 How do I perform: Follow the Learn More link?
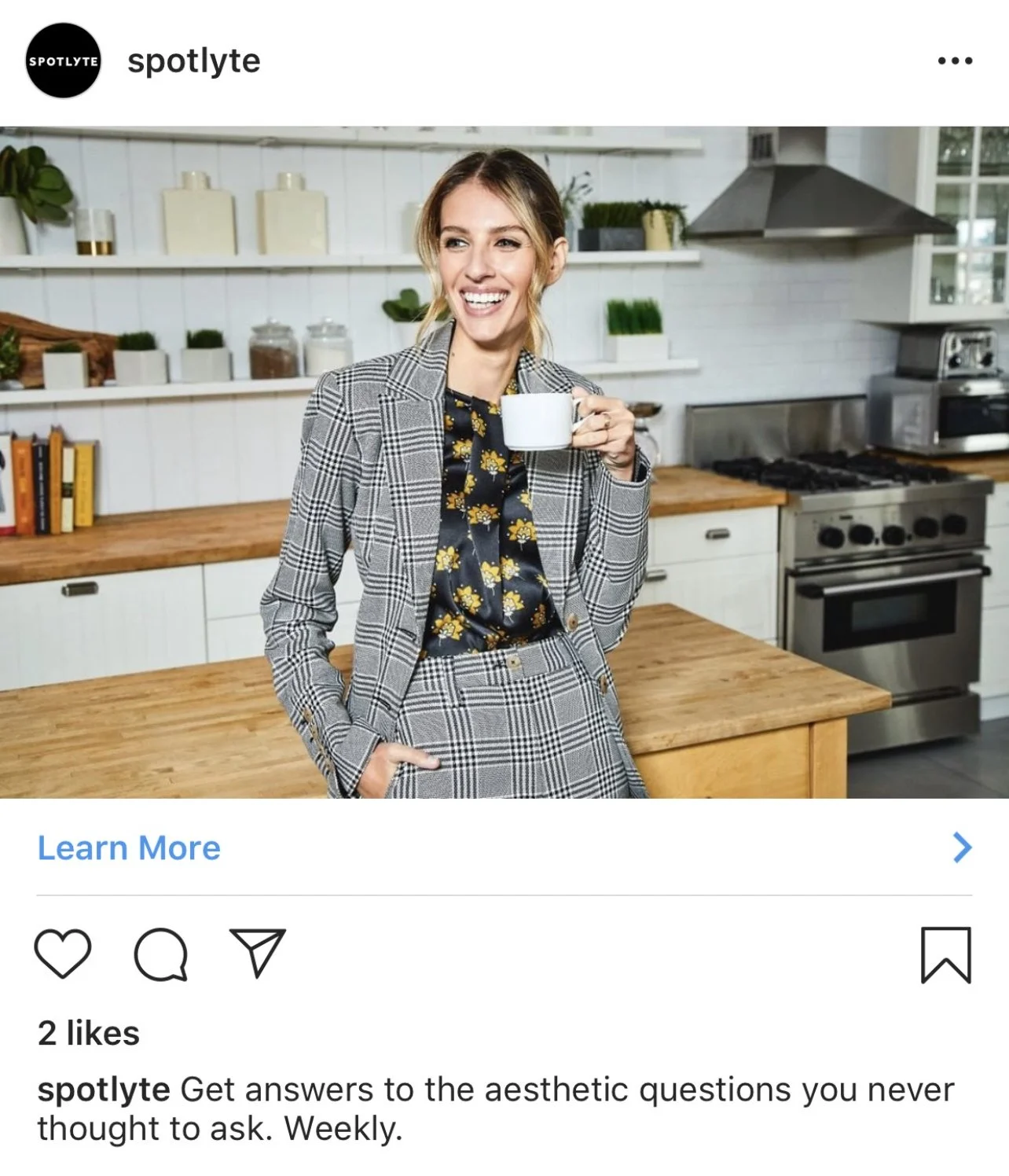click(x=129, y=847)
